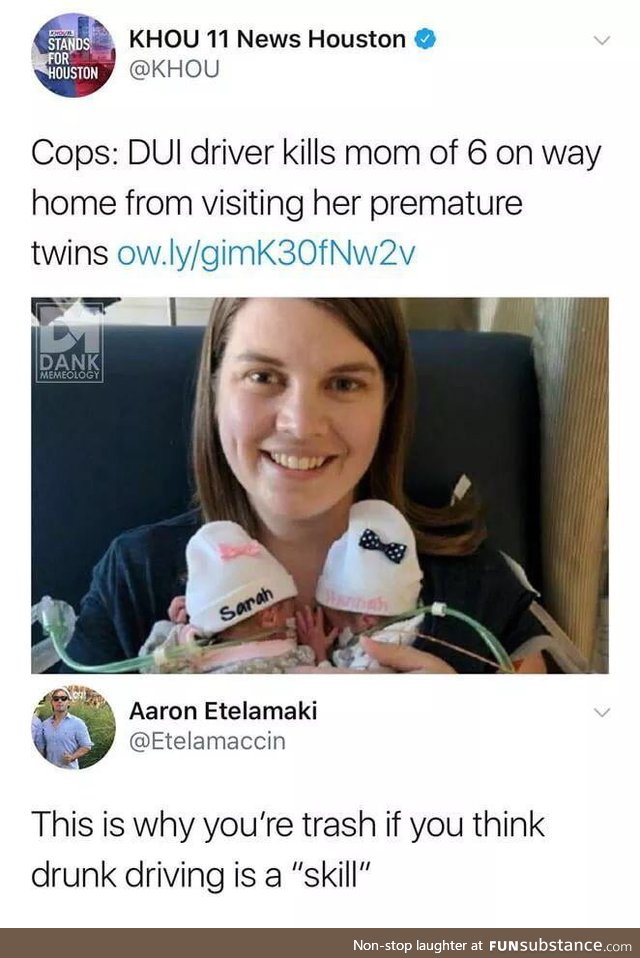Click the pink bow on Sarah's hat
This screenshot has width=640, height=958.
pyautogui.click(x=239, y=549)
